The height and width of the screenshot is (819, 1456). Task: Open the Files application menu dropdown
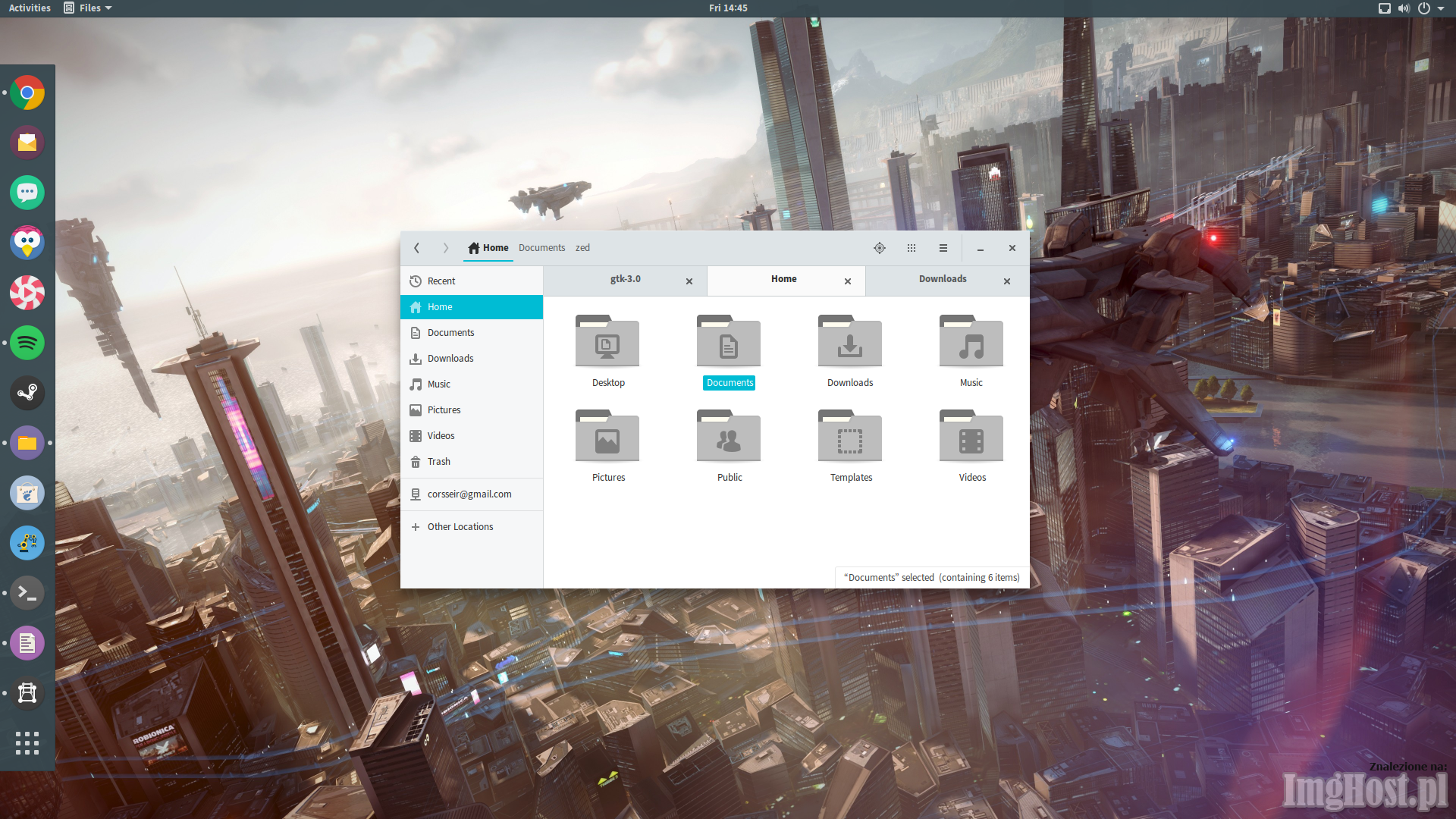pyautogui.click(x=89, y=8)
